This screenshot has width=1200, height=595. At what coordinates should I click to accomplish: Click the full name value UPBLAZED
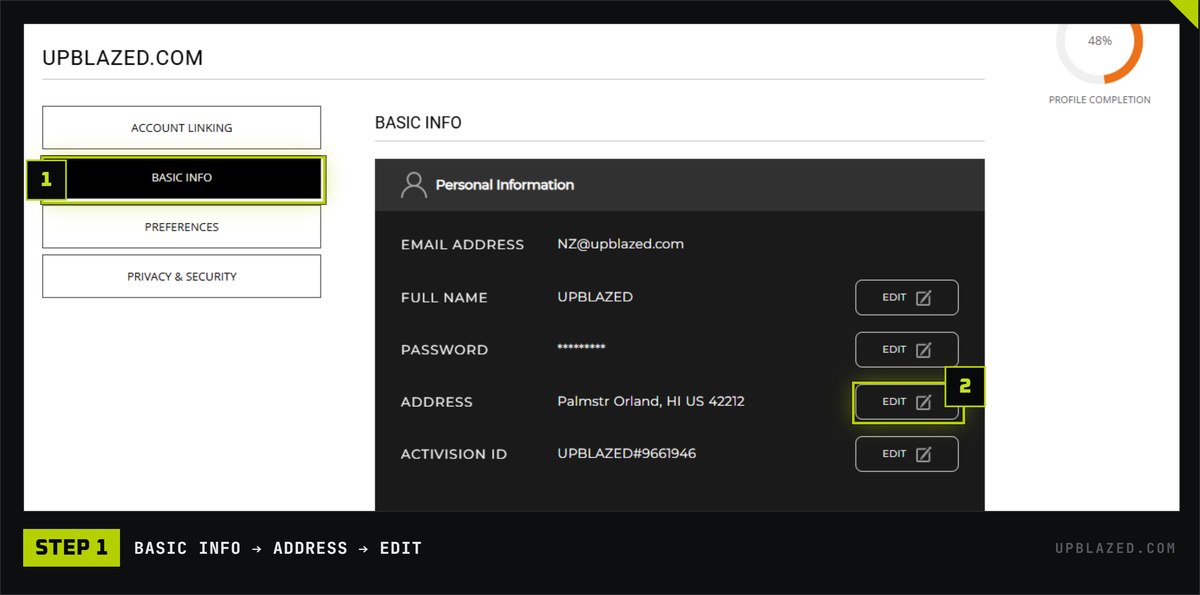click(x=595, y=297)
